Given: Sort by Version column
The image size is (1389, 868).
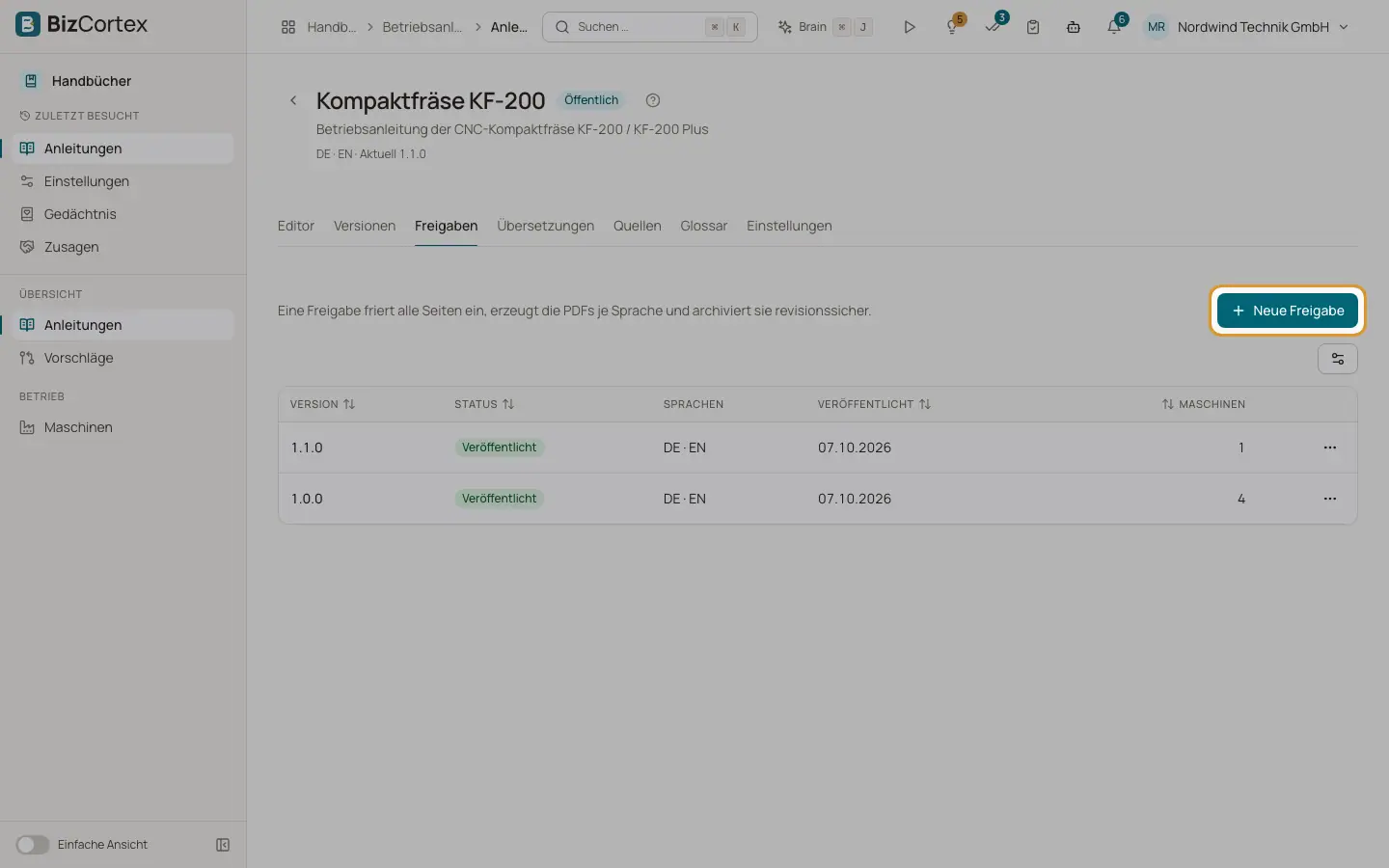Looking at the screenshot, I should coord(323,404).
